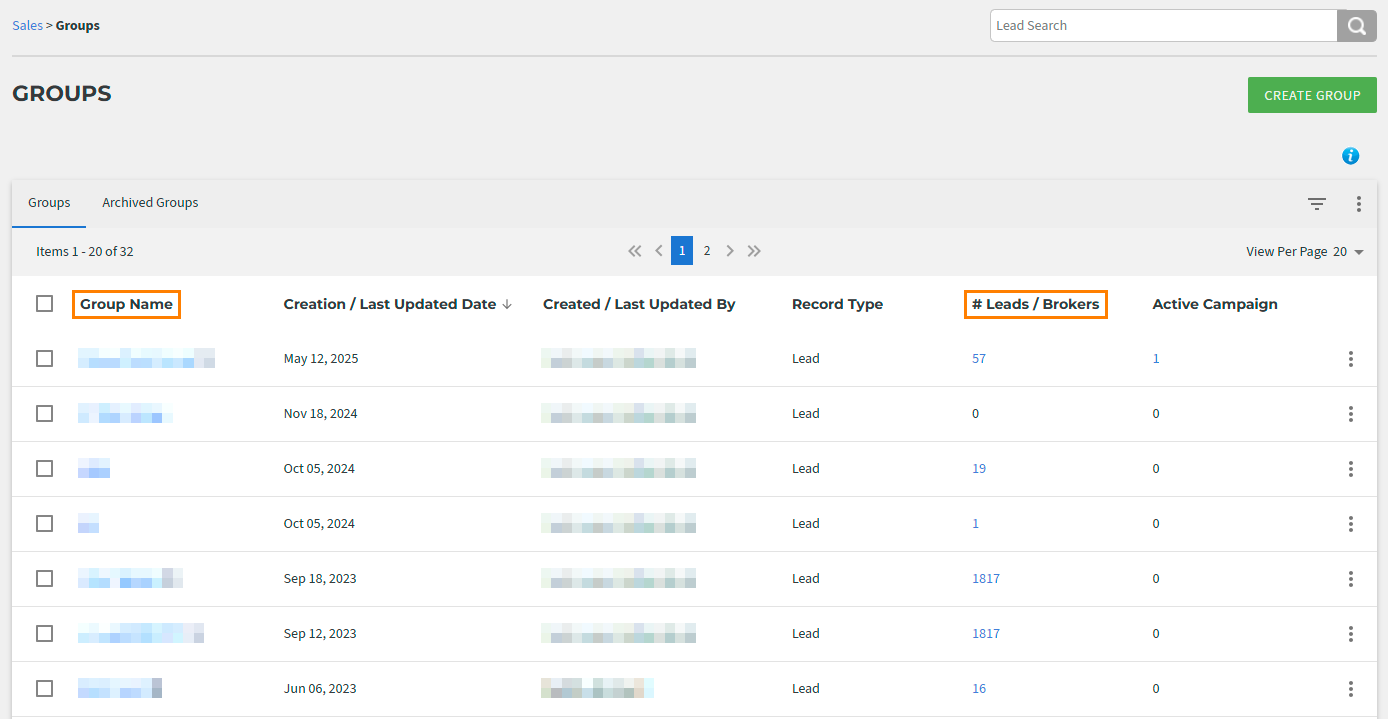Screen dimensions: 1388x719
Task: Tick the Jun 06, 2023 row checkbox
Action: click(44, 688)
